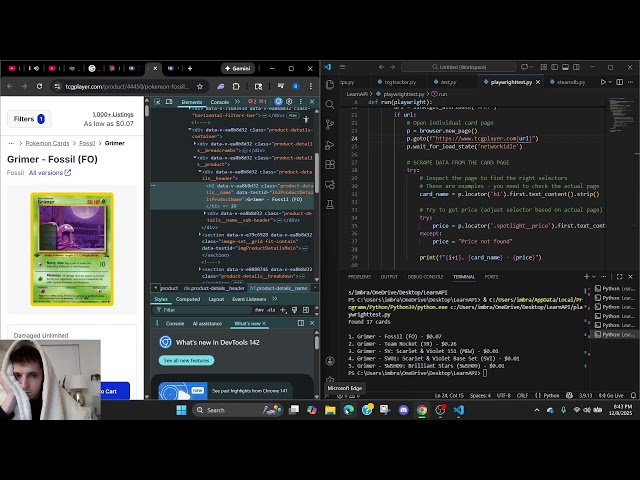Click the Filters button on tcgplayer

click(29, 119)
